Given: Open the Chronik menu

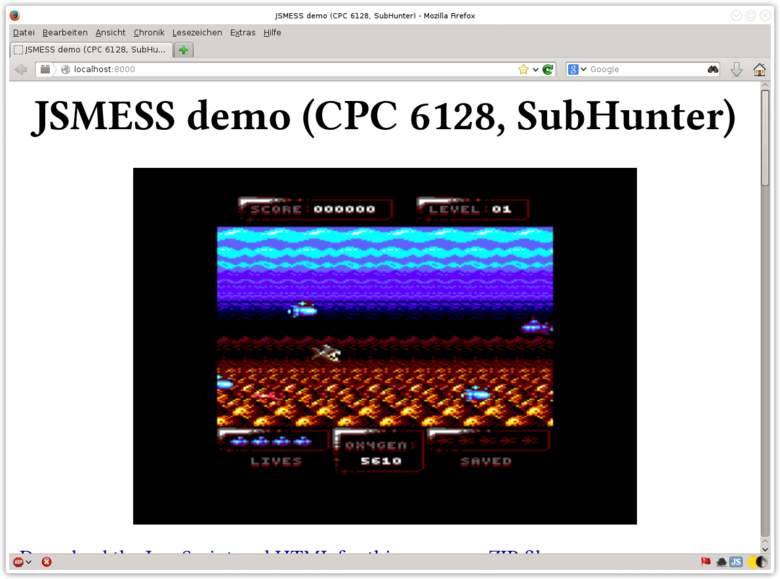Looking at the screenshot, I should pos(149,33).
